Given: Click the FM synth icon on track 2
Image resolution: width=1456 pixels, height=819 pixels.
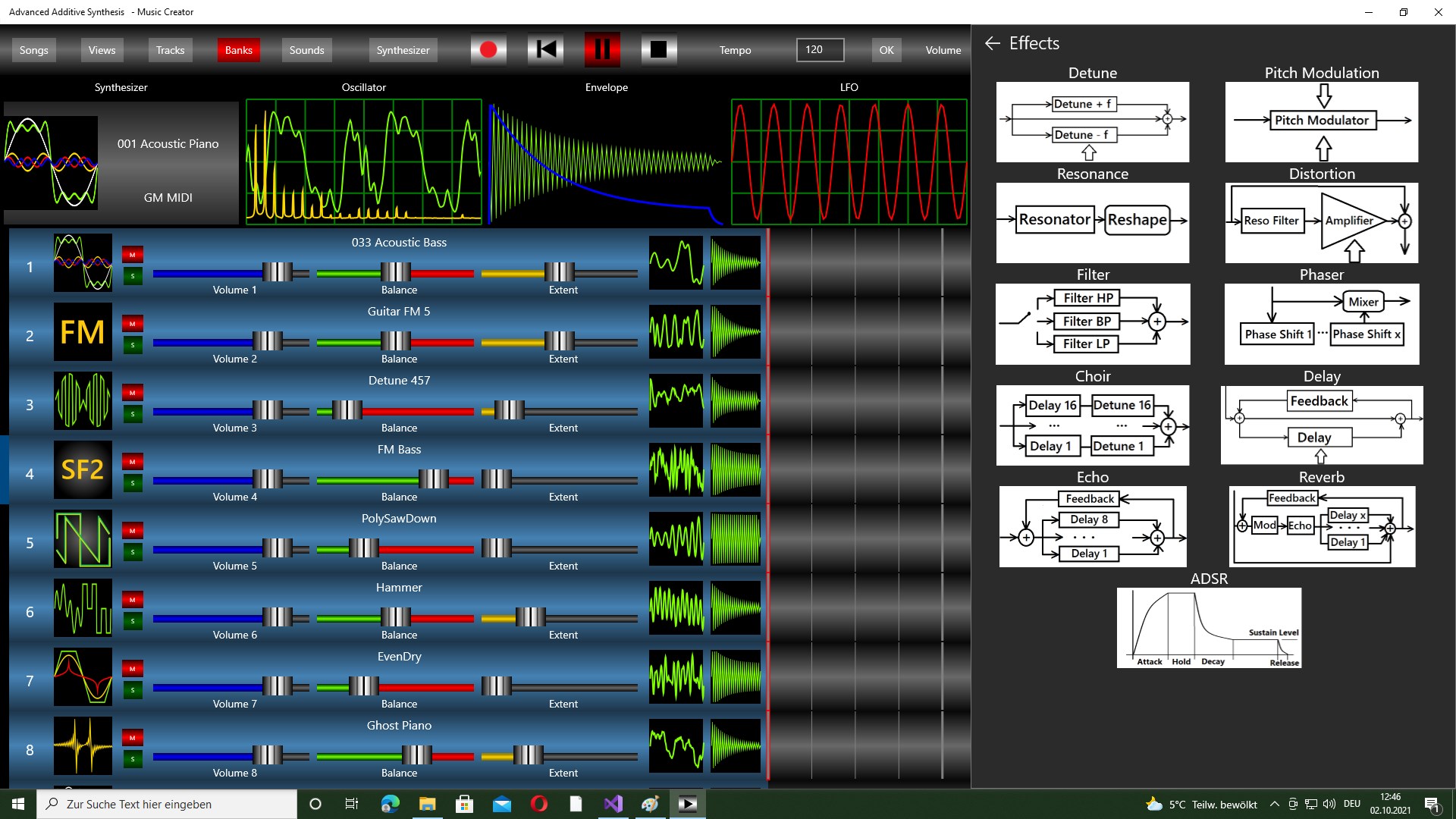Looking at the screenshot, I should tap(83, 332).
